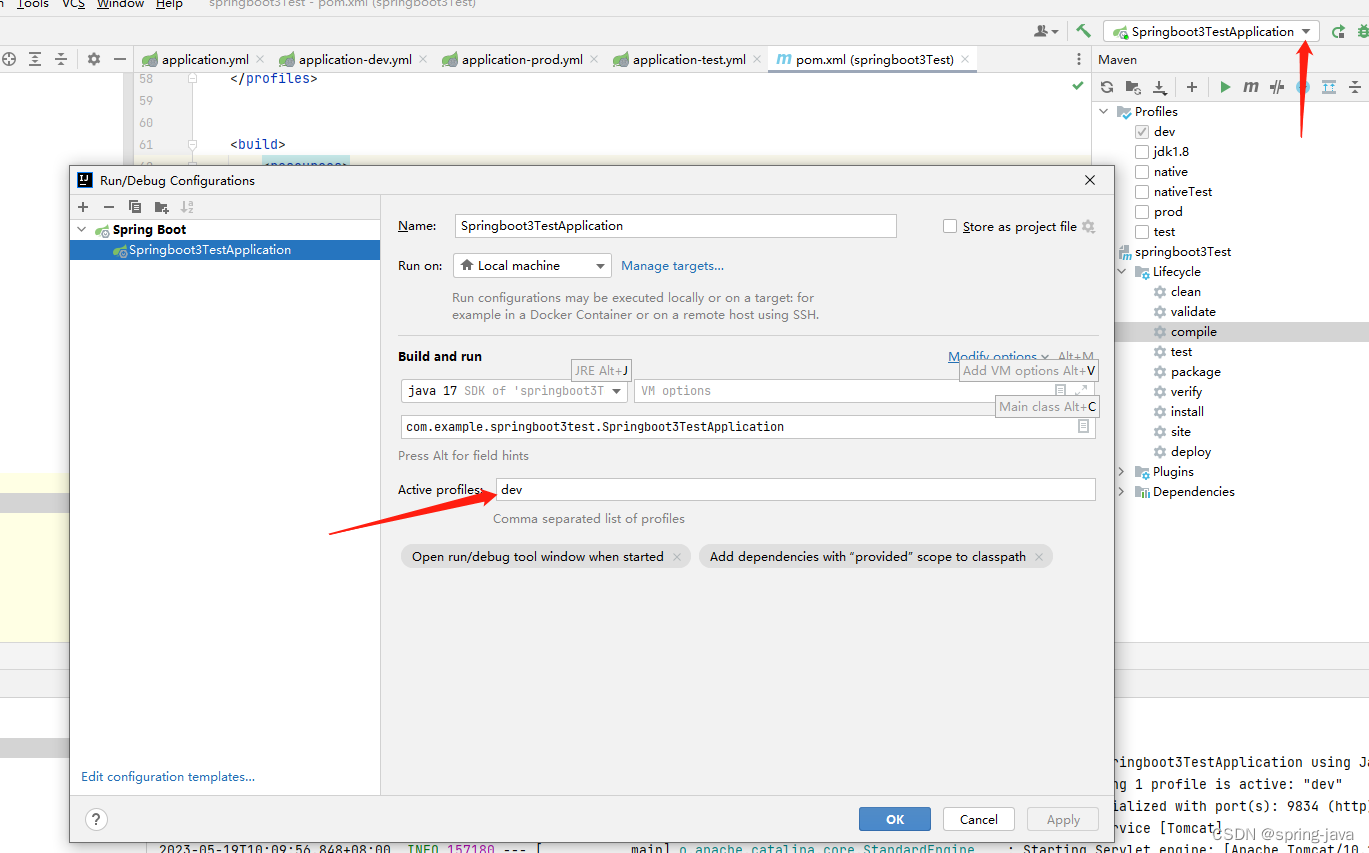
Task: Collapse all icon in project toolbar
Action: 61,59
